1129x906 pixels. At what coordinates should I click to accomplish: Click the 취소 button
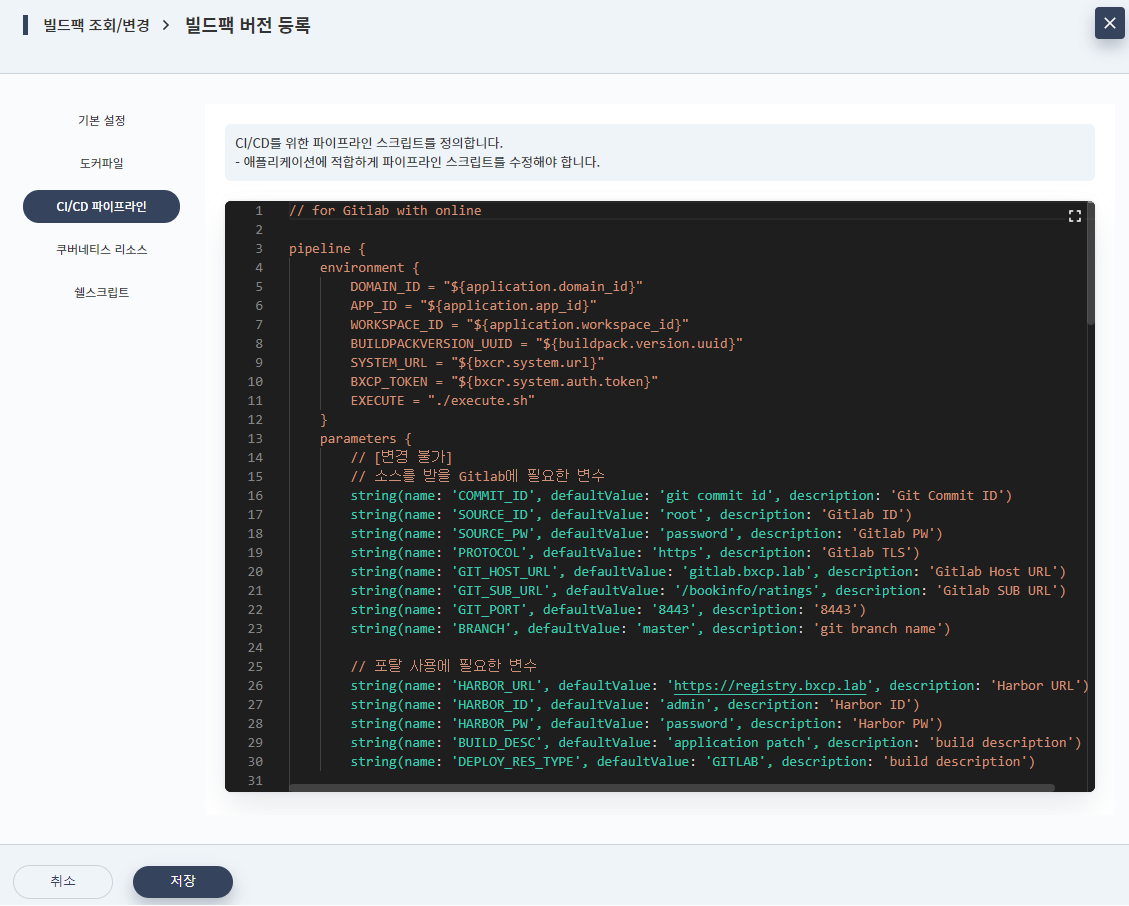click(x=63, y=882)
